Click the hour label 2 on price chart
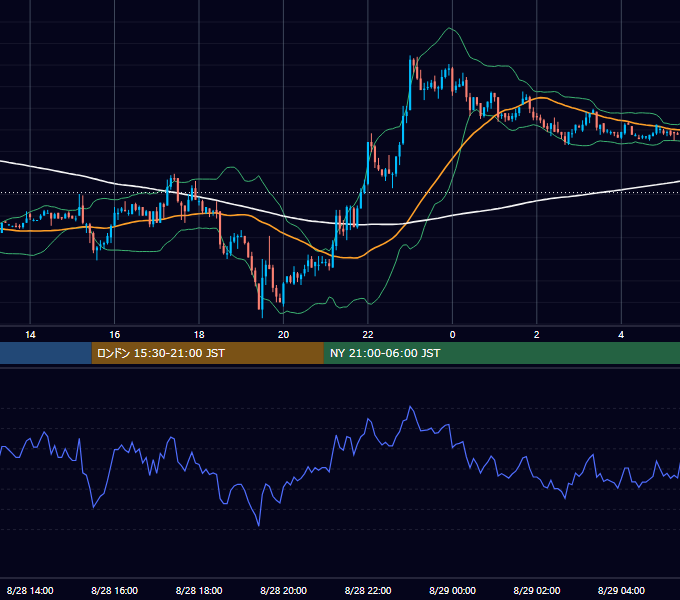This screenshot has width=680, height=600. click(536, 335)
